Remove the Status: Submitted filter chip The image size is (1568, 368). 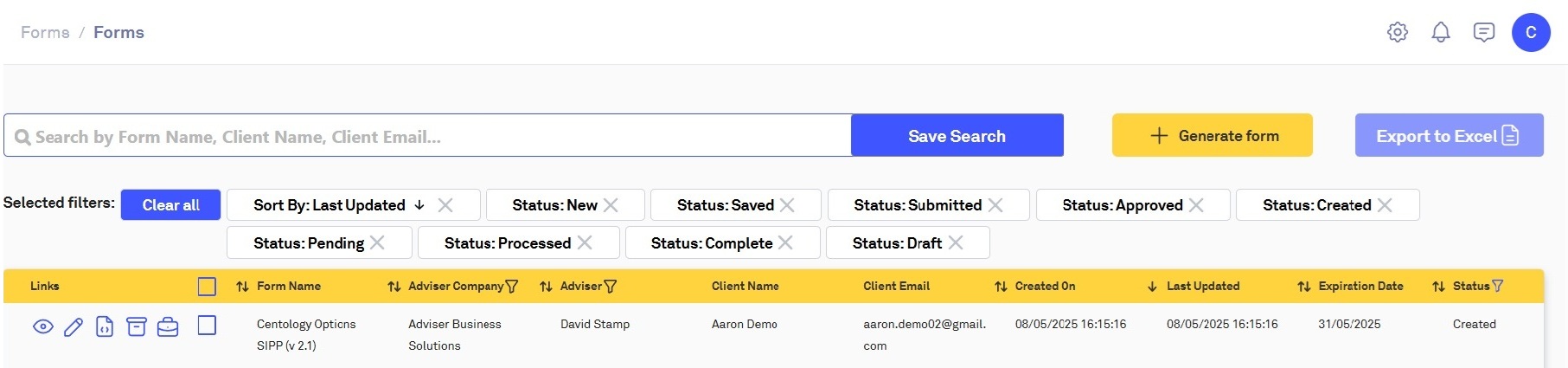coord(995,205)
